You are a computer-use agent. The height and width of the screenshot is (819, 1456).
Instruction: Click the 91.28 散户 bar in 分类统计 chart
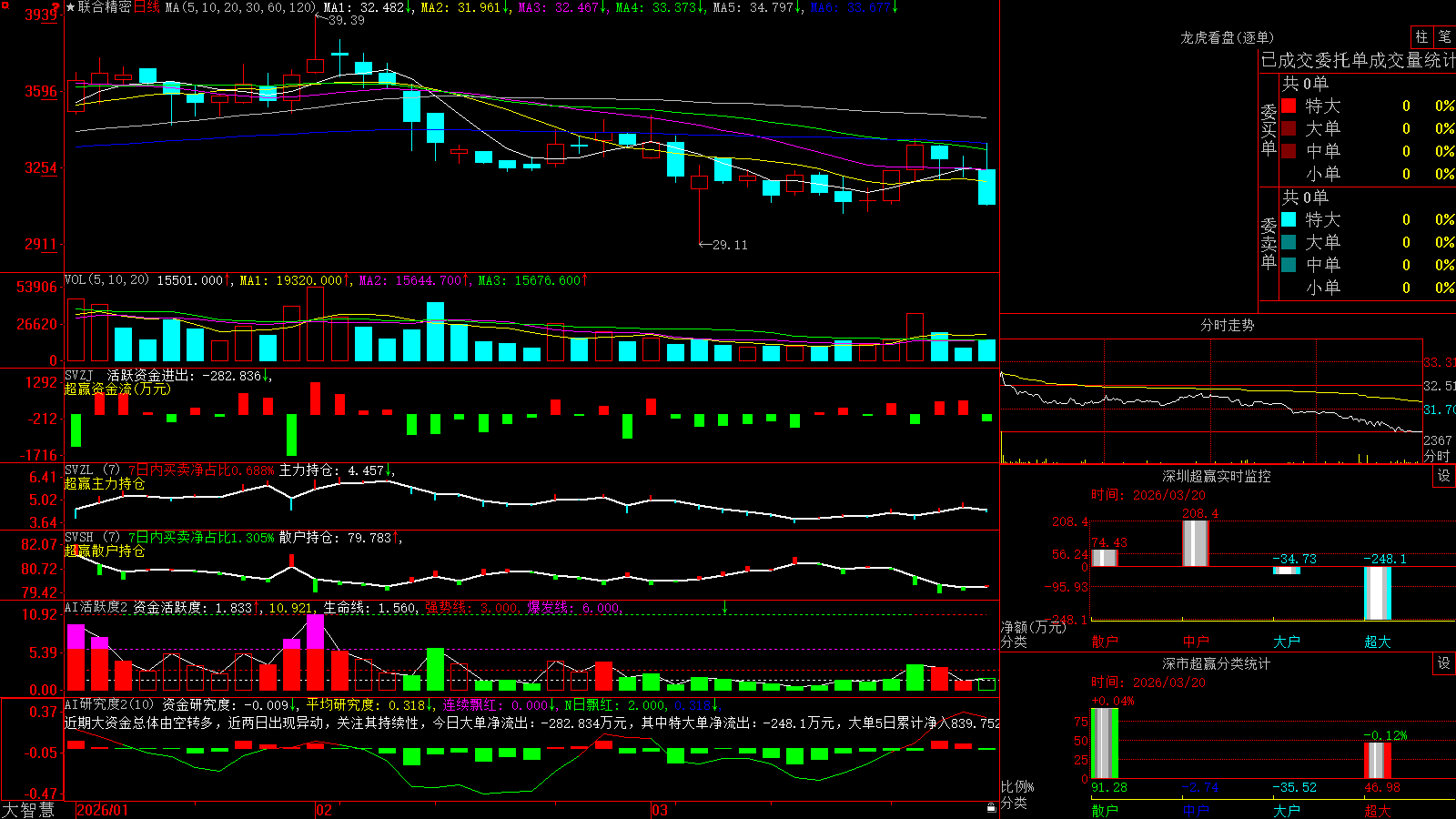tap(1105, 743)
